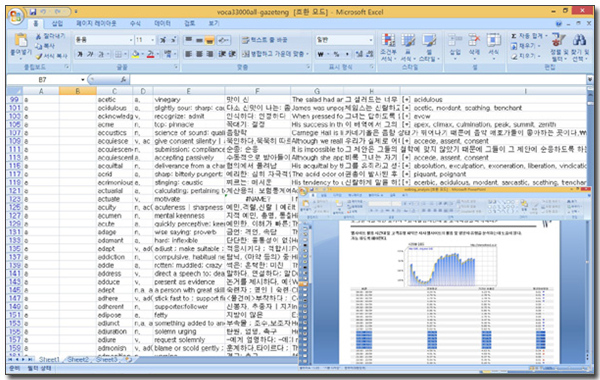
Task: Toggle bold formatting in the font group
Action: (80, 54)
